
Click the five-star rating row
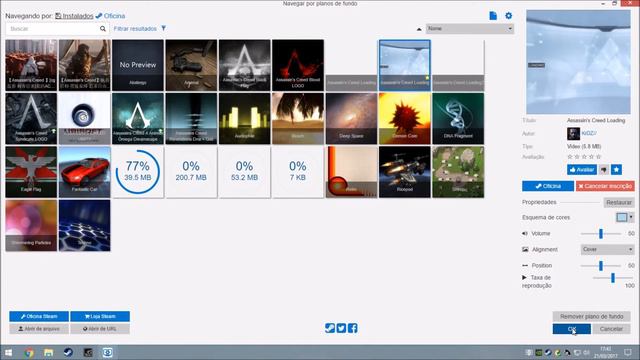584,157
